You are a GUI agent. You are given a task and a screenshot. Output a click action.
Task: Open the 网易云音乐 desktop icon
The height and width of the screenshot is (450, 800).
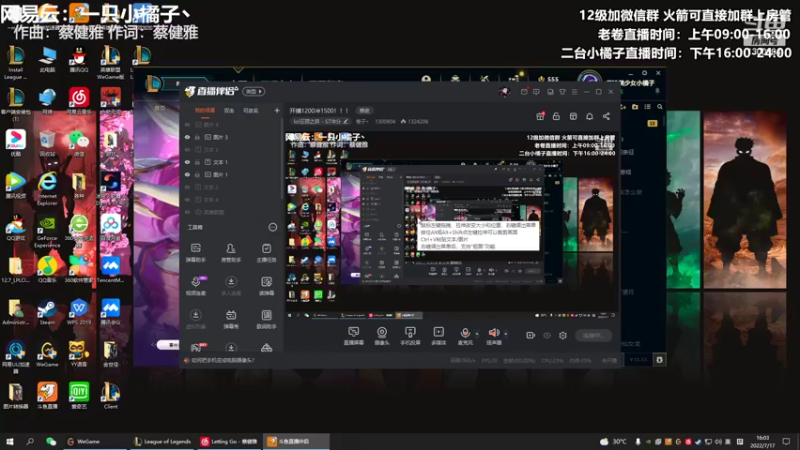click(79, 100)
